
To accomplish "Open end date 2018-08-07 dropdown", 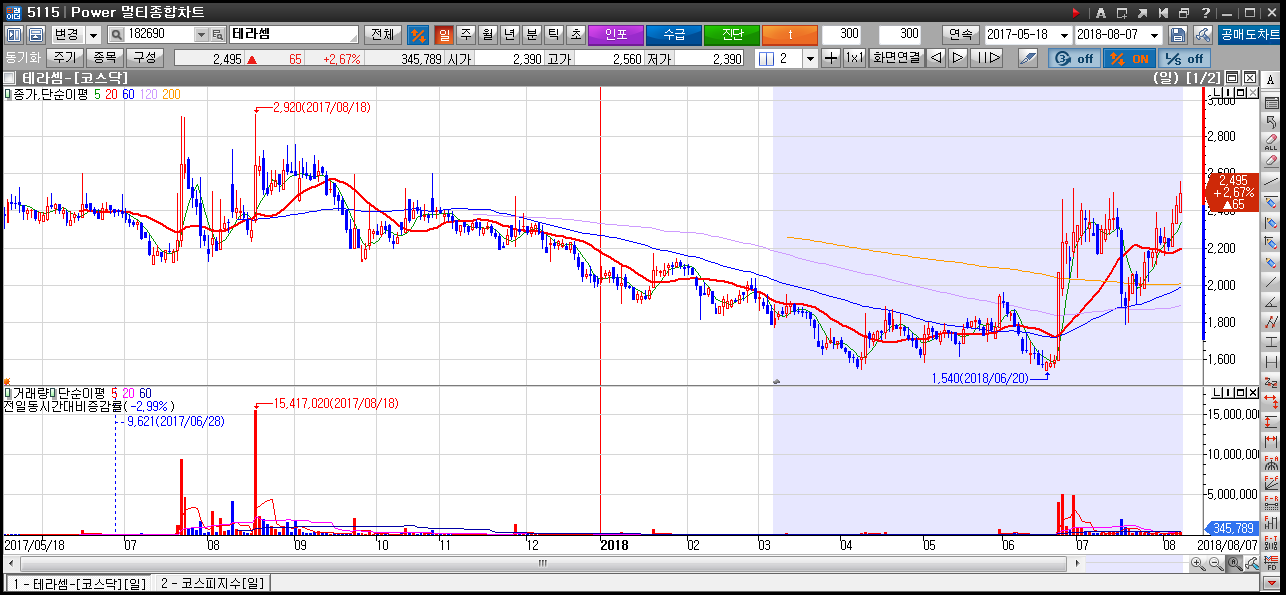I will pyautogui.click(x=1156, y=34).
